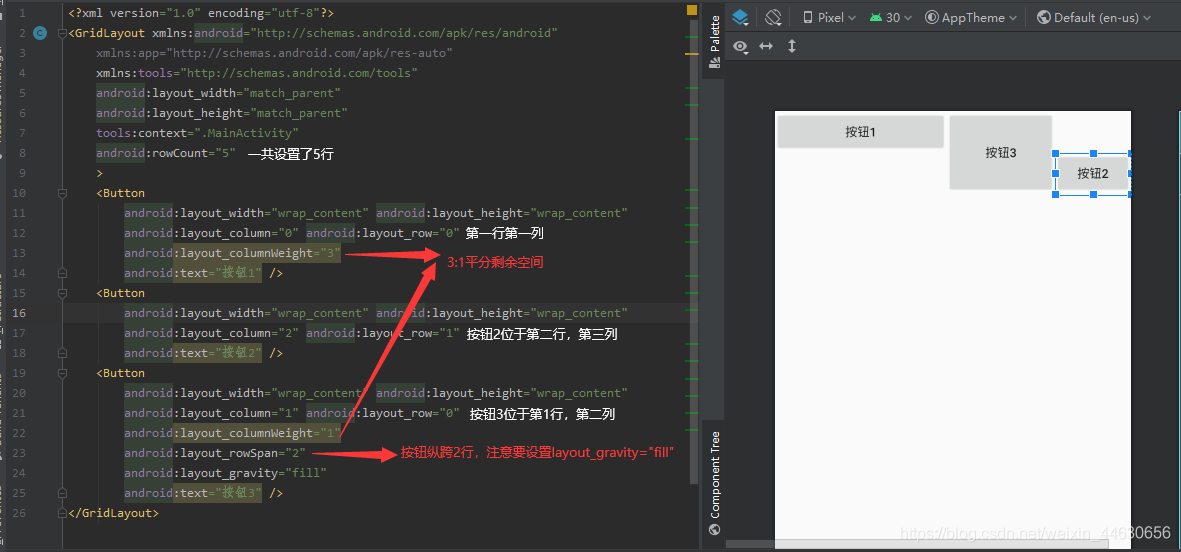Click android:layout_rowSpan="2" on line 23
The width and height of the screenshot is (1181, 552).
[x=215, y=453]
